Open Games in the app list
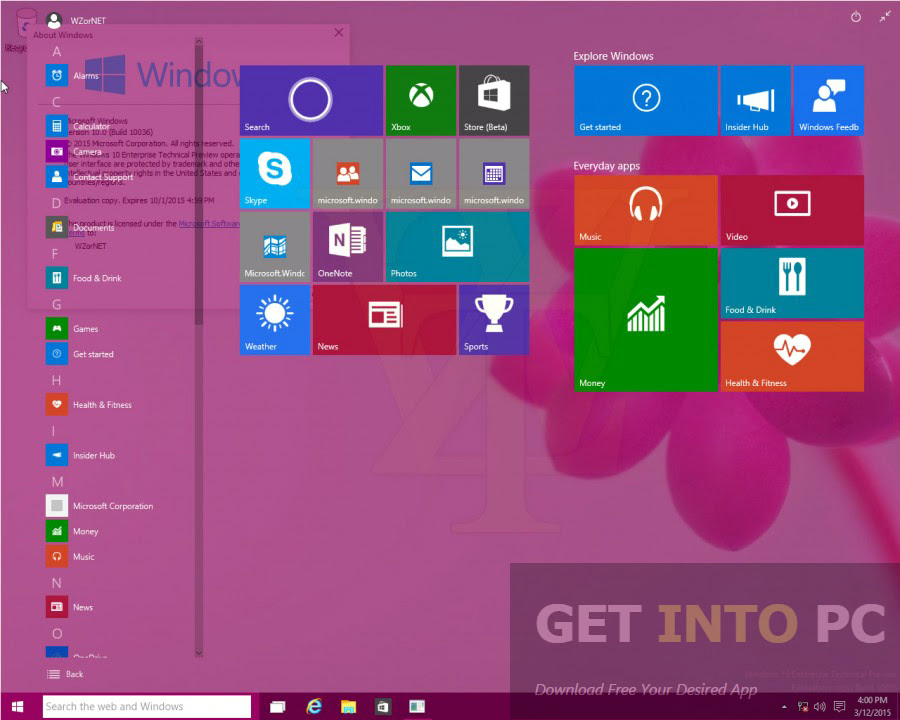Viewport: 900px width, 720px height. [x=72, y=329]
